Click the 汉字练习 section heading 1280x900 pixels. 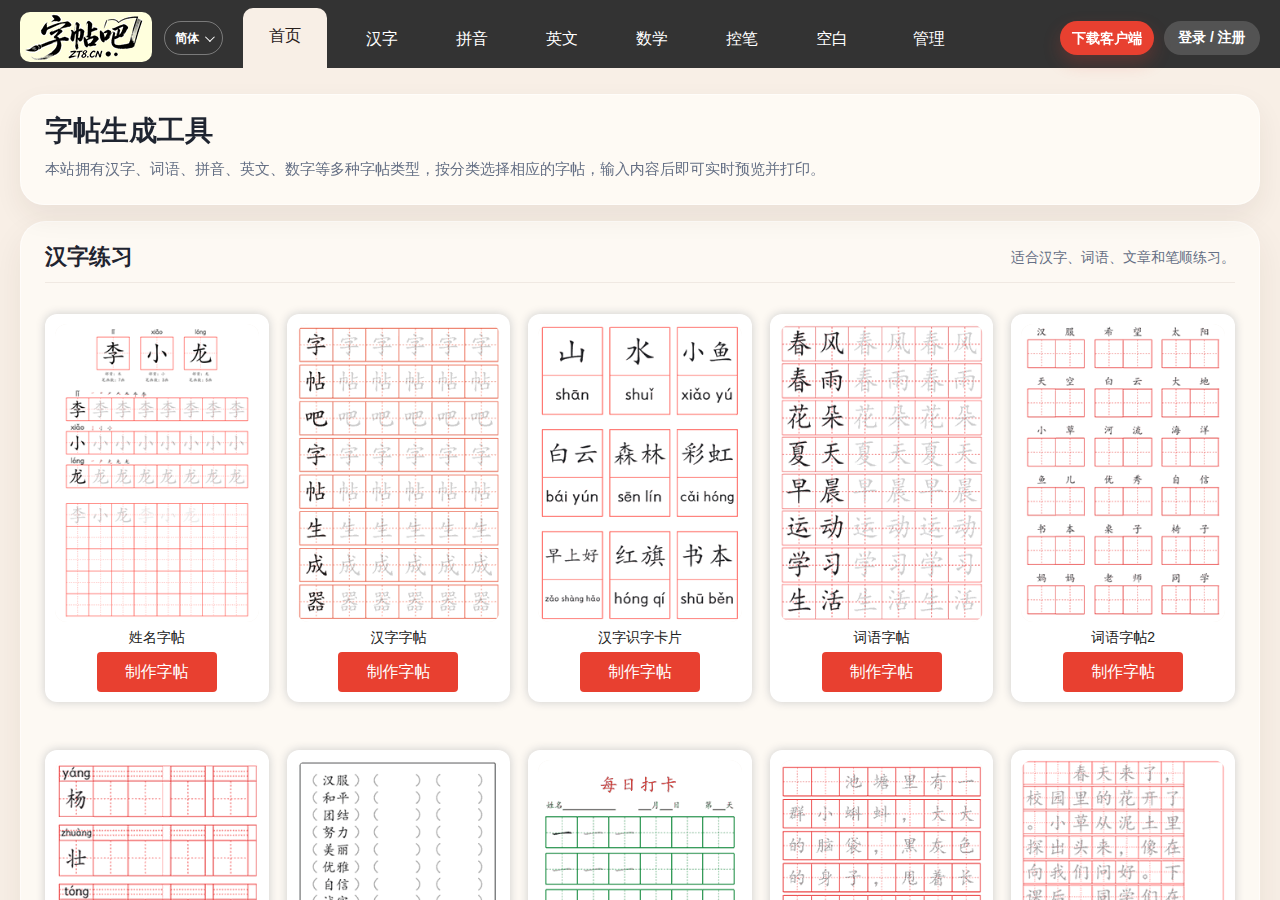[89, 257]
